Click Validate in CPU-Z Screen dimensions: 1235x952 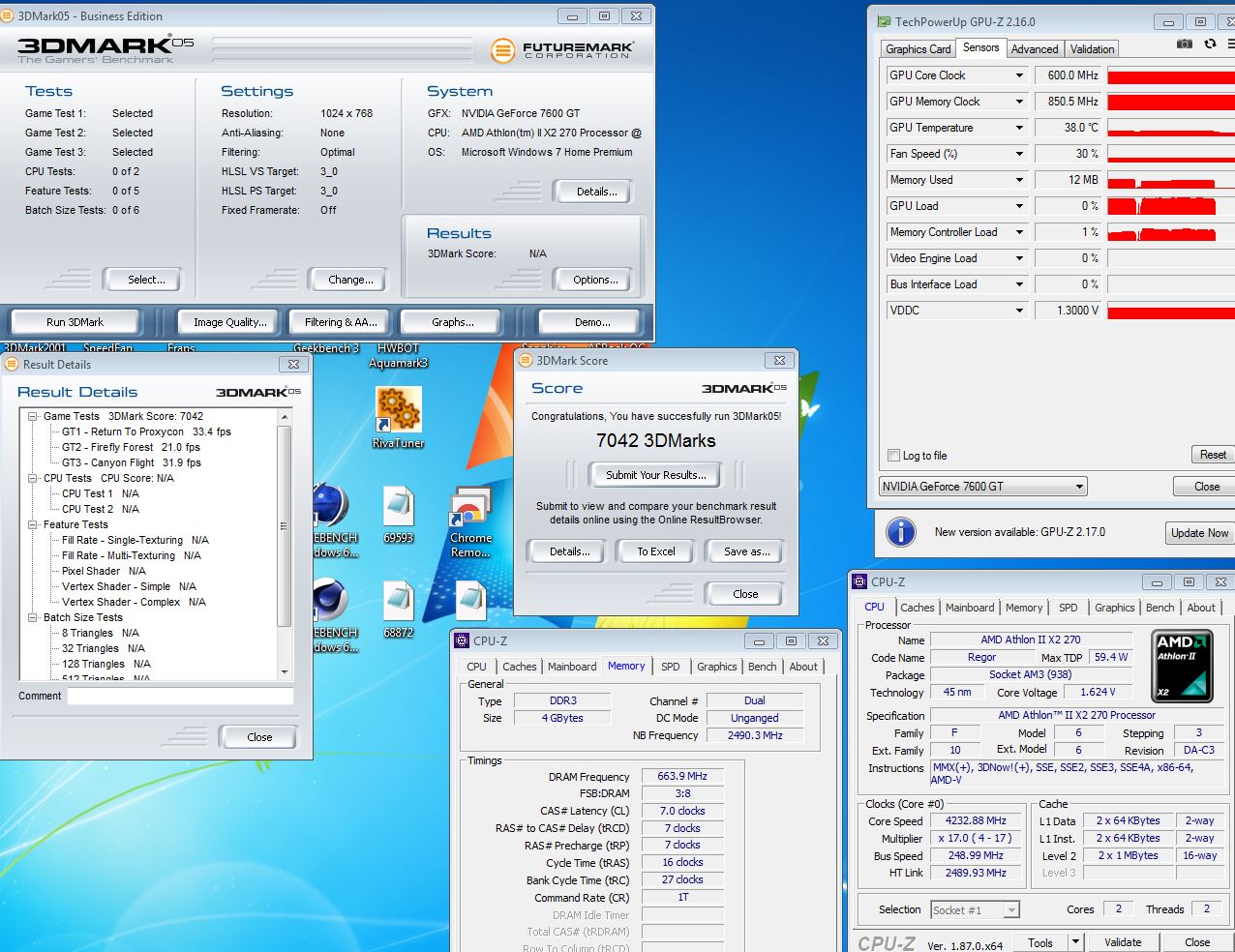(1122, 941)
